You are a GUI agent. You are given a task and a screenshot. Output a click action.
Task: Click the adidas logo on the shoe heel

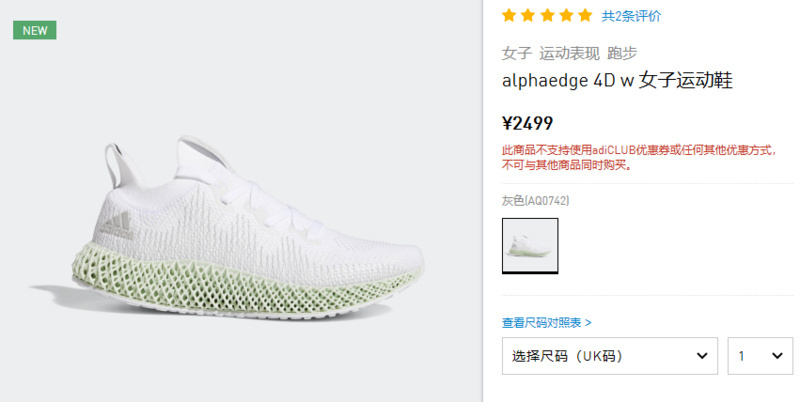pyautogui.click(x=117, y=225)
